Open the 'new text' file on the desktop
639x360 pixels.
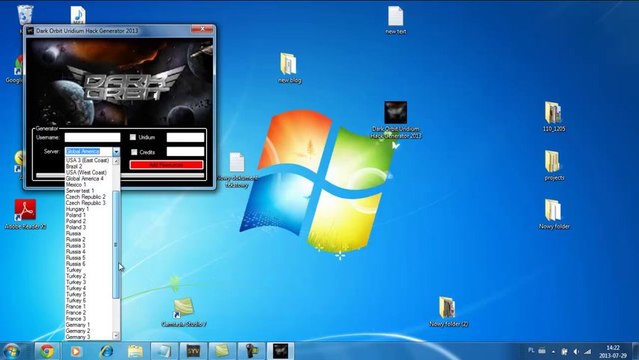(x=395, y=20)
